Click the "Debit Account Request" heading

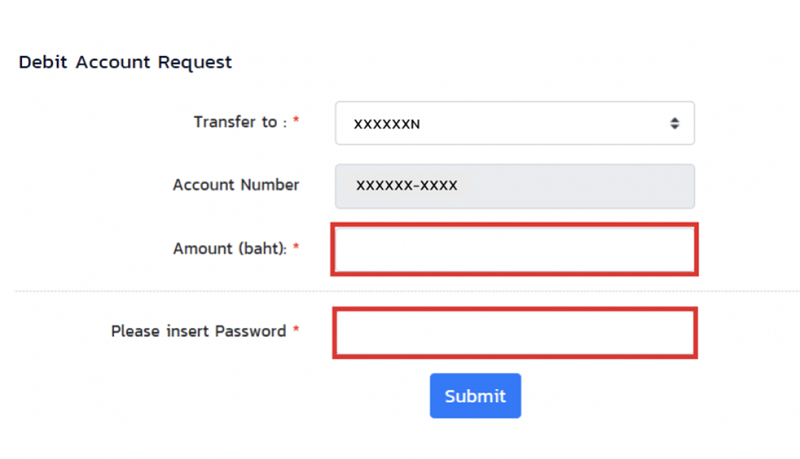(x=125, y=62)
